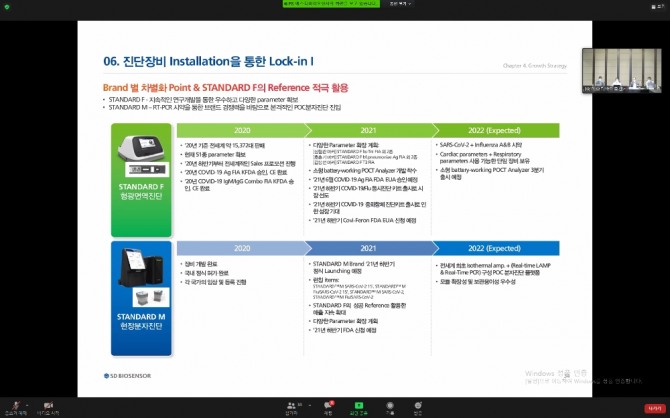Screen dimensions: 670x418
Task: Open the Chat panel with unread badge
Action: pos(329,408)
